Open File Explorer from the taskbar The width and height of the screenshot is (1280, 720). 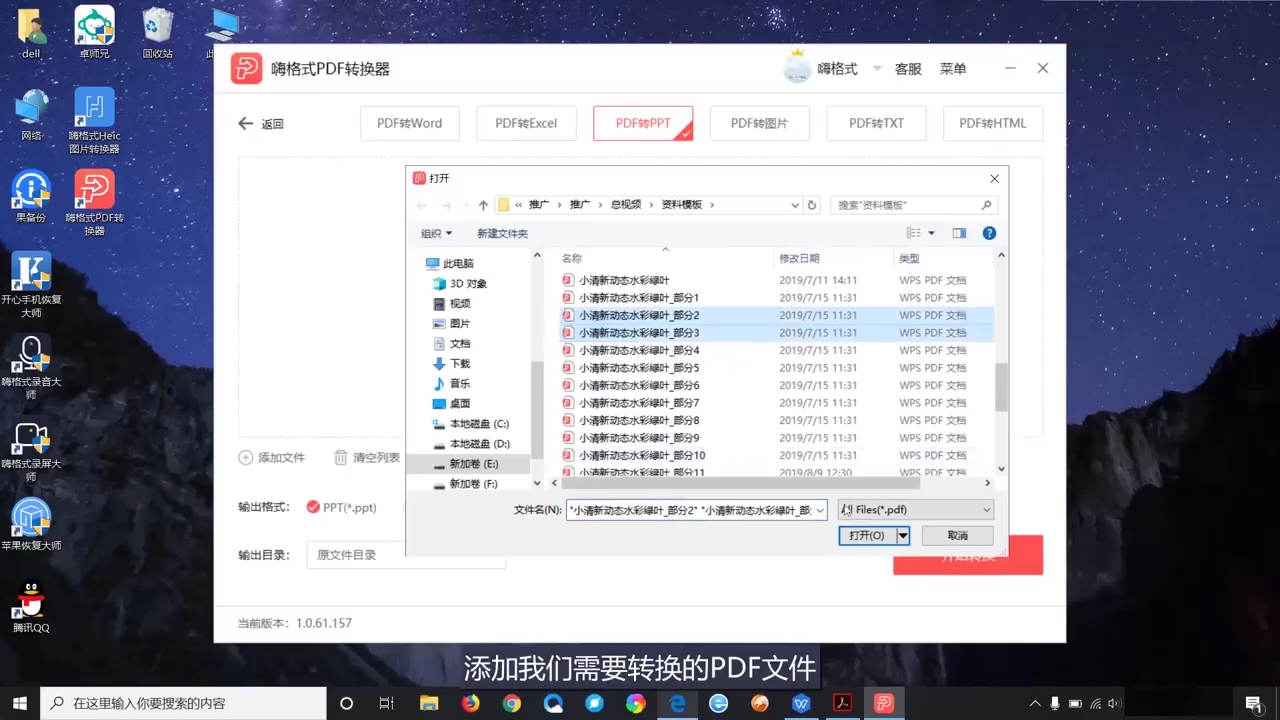click(428, 703)
